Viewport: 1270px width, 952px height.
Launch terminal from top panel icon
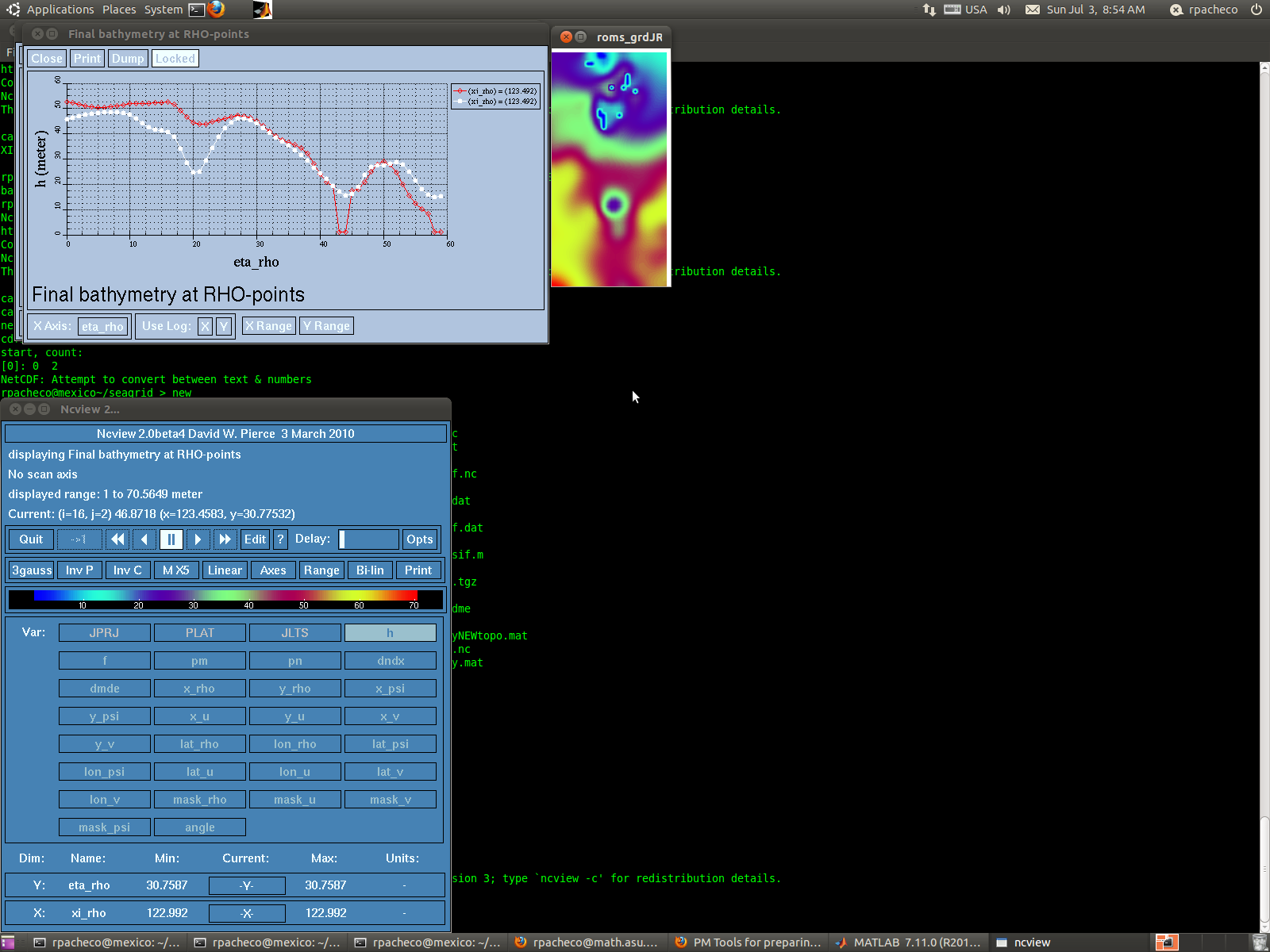(x=197, y=10)
